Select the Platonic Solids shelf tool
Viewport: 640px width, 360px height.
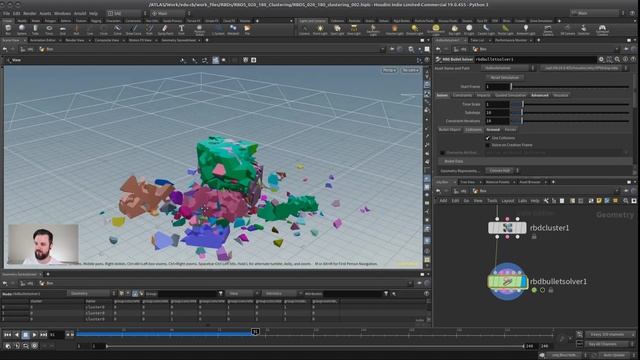click(200, 29)
